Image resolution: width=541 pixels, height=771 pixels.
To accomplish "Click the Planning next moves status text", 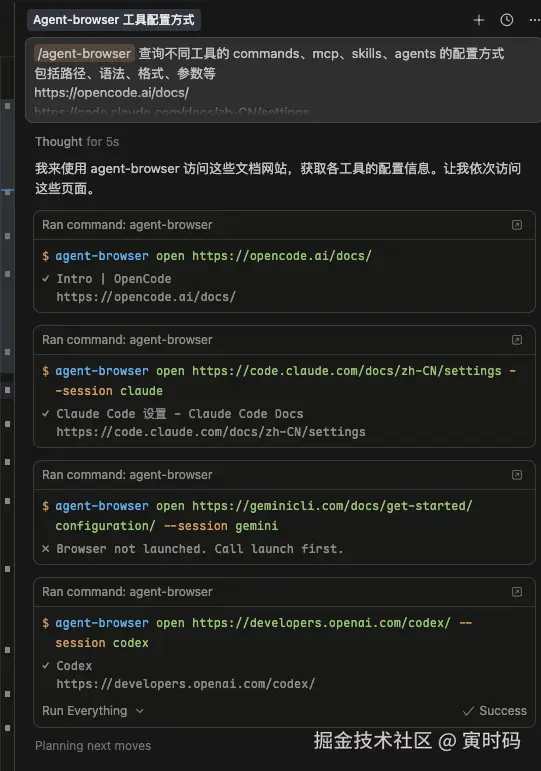I will pos(93,745).
